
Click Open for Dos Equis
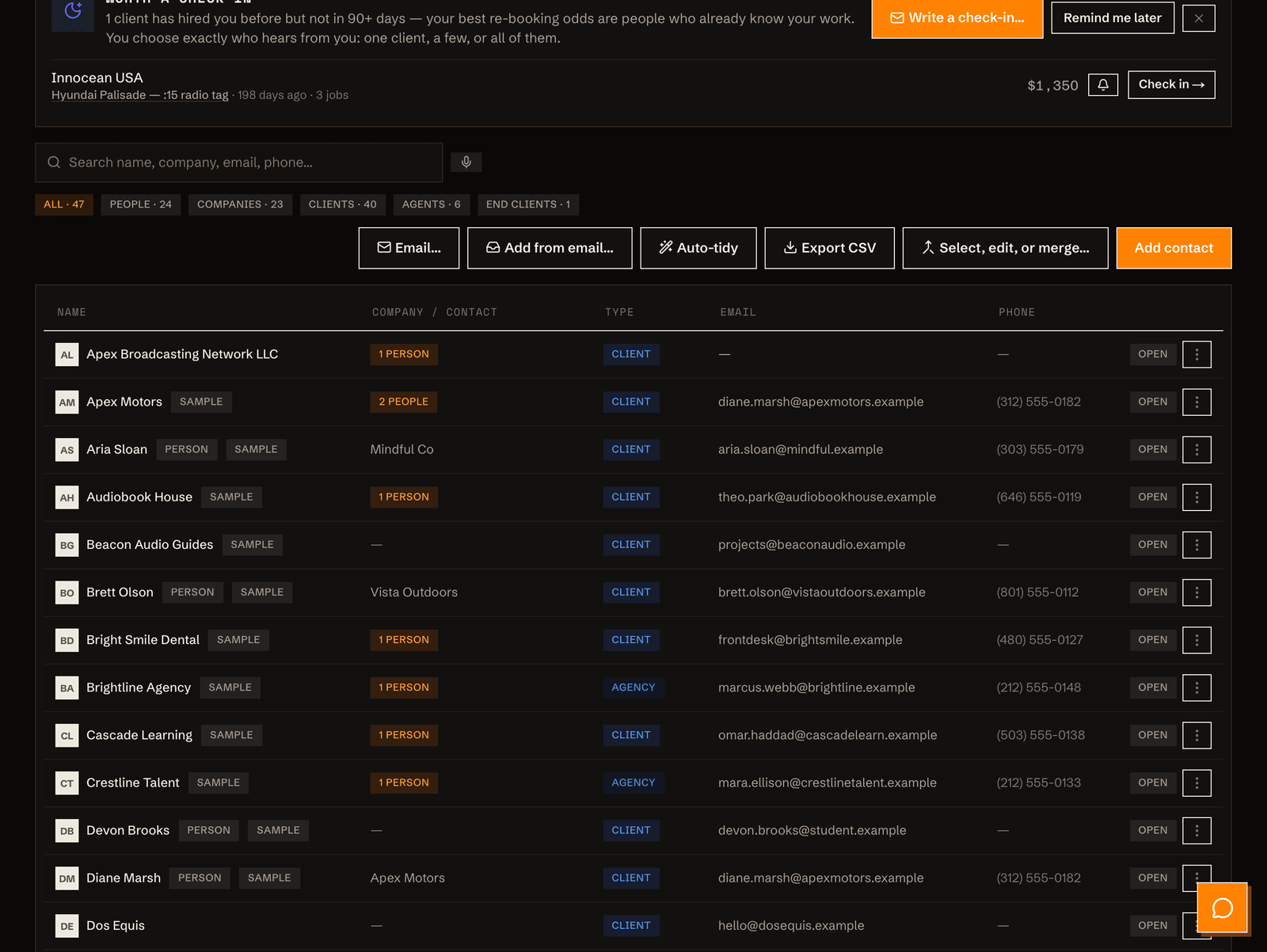[1152, 925]
